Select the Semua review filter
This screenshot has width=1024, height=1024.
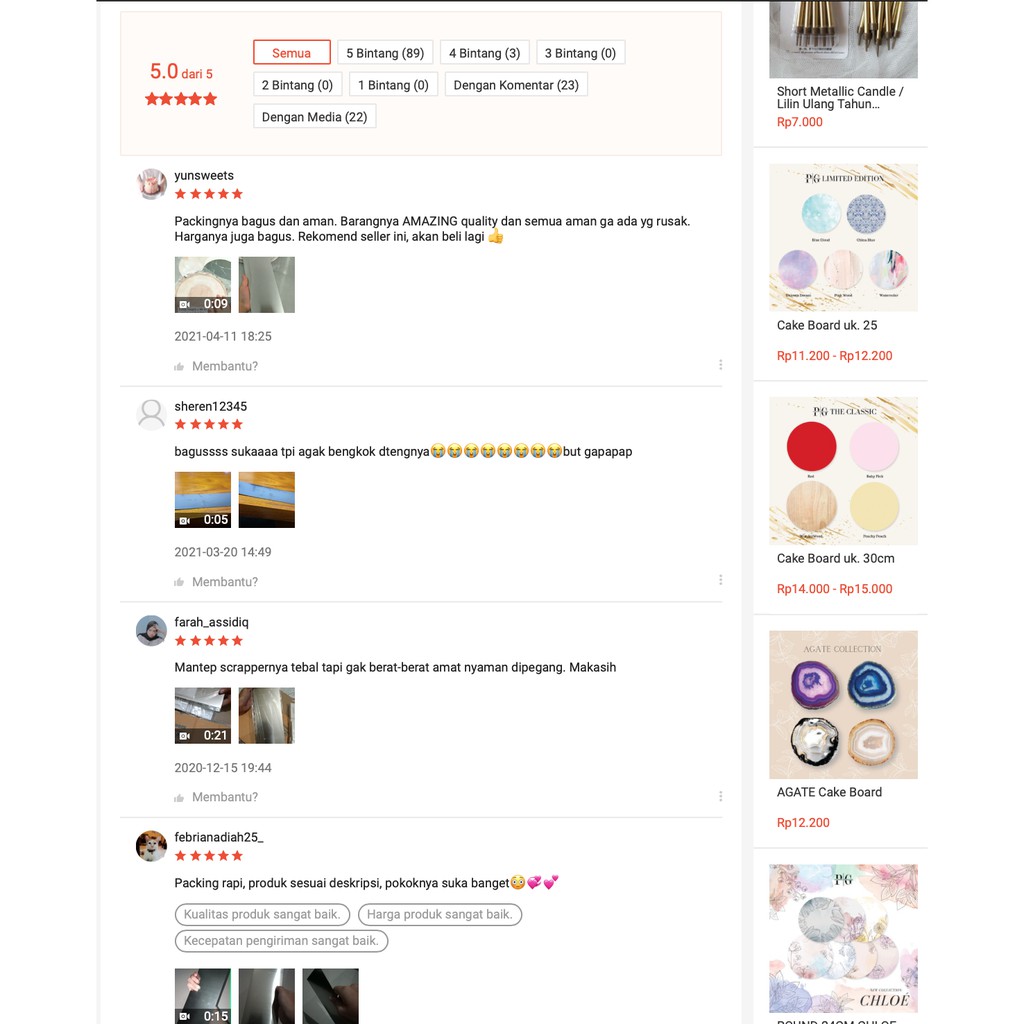tap(292, 53)
